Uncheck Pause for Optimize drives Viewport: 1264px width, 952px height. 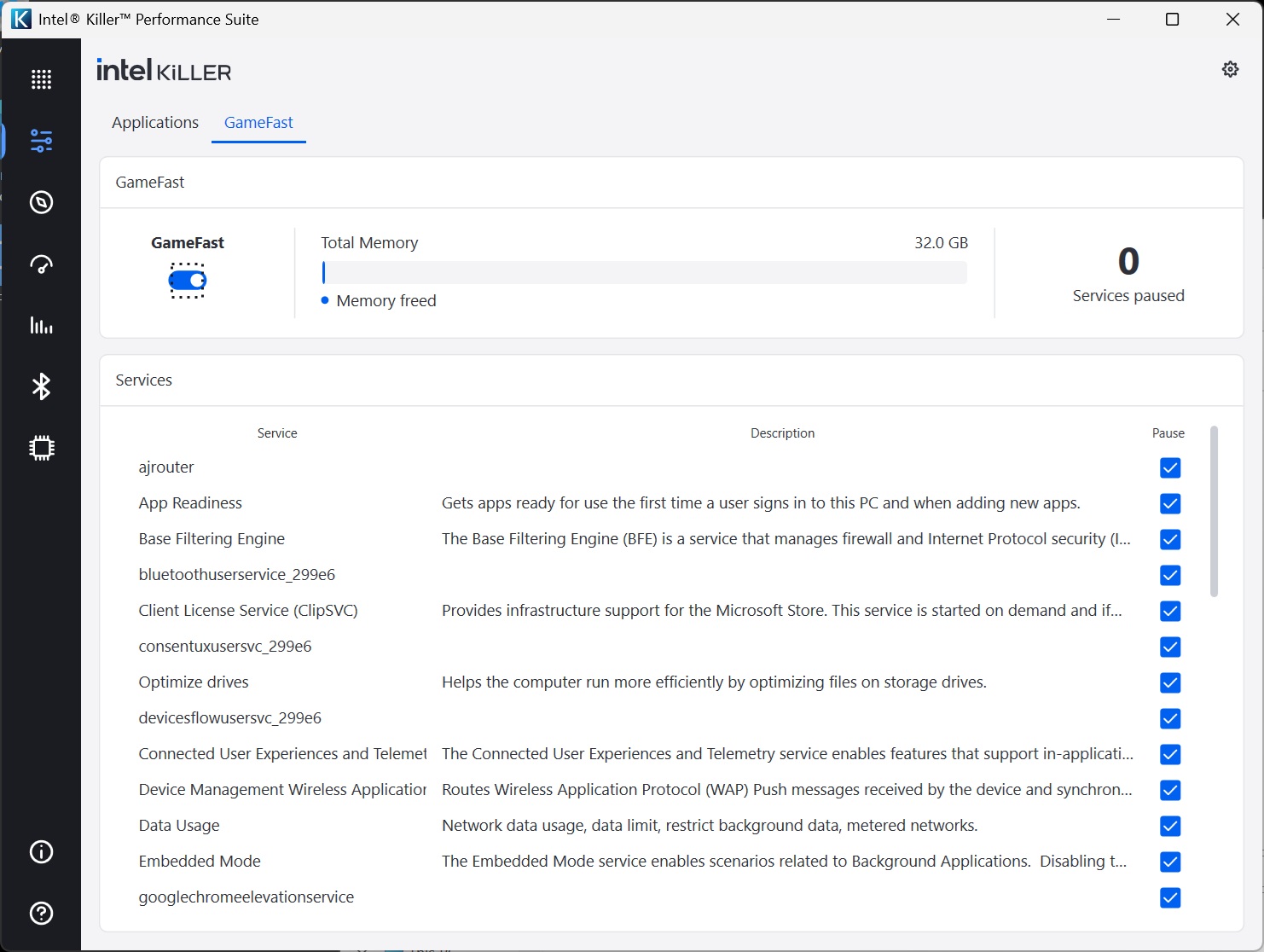pos(1170,682)
